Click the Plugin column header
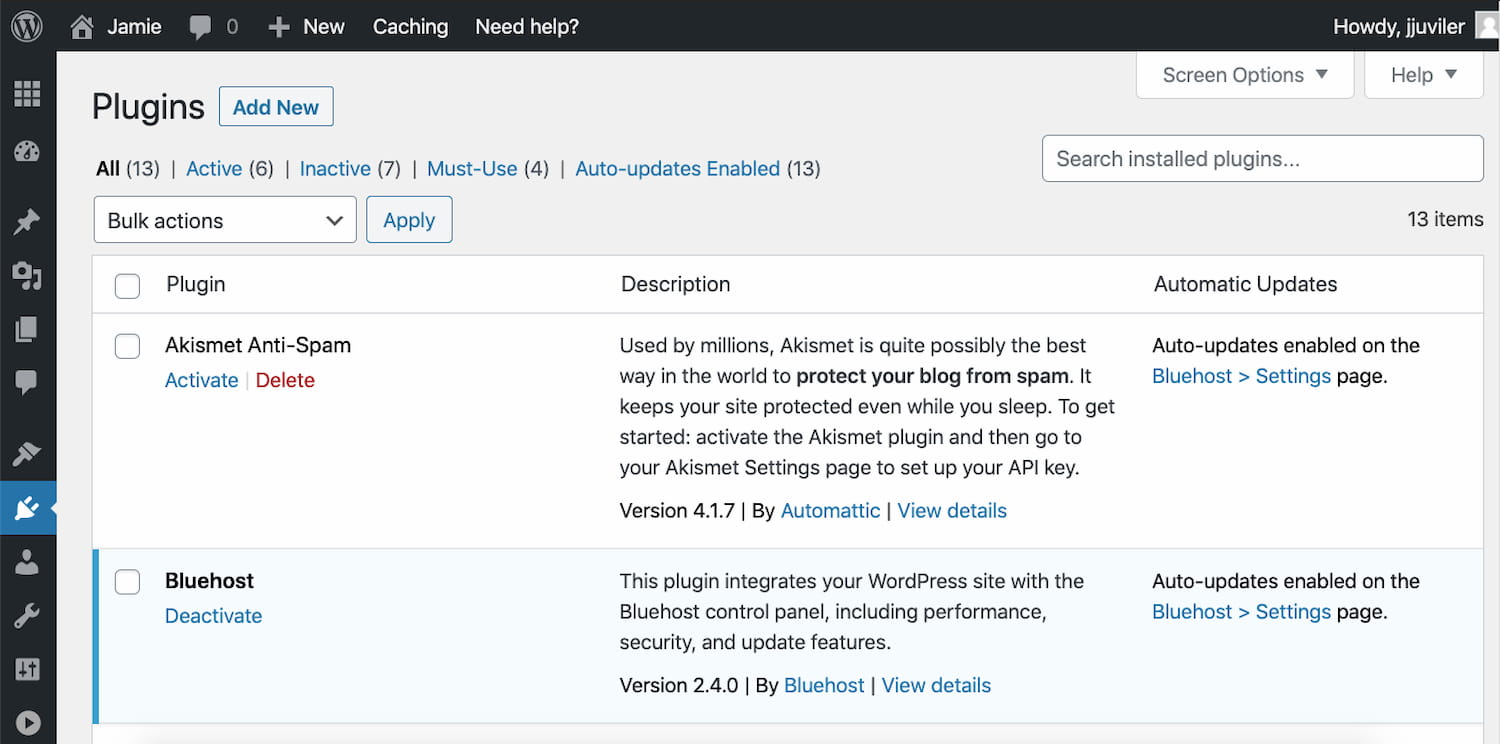The image size is (1500, 744). tap(196, 284)
